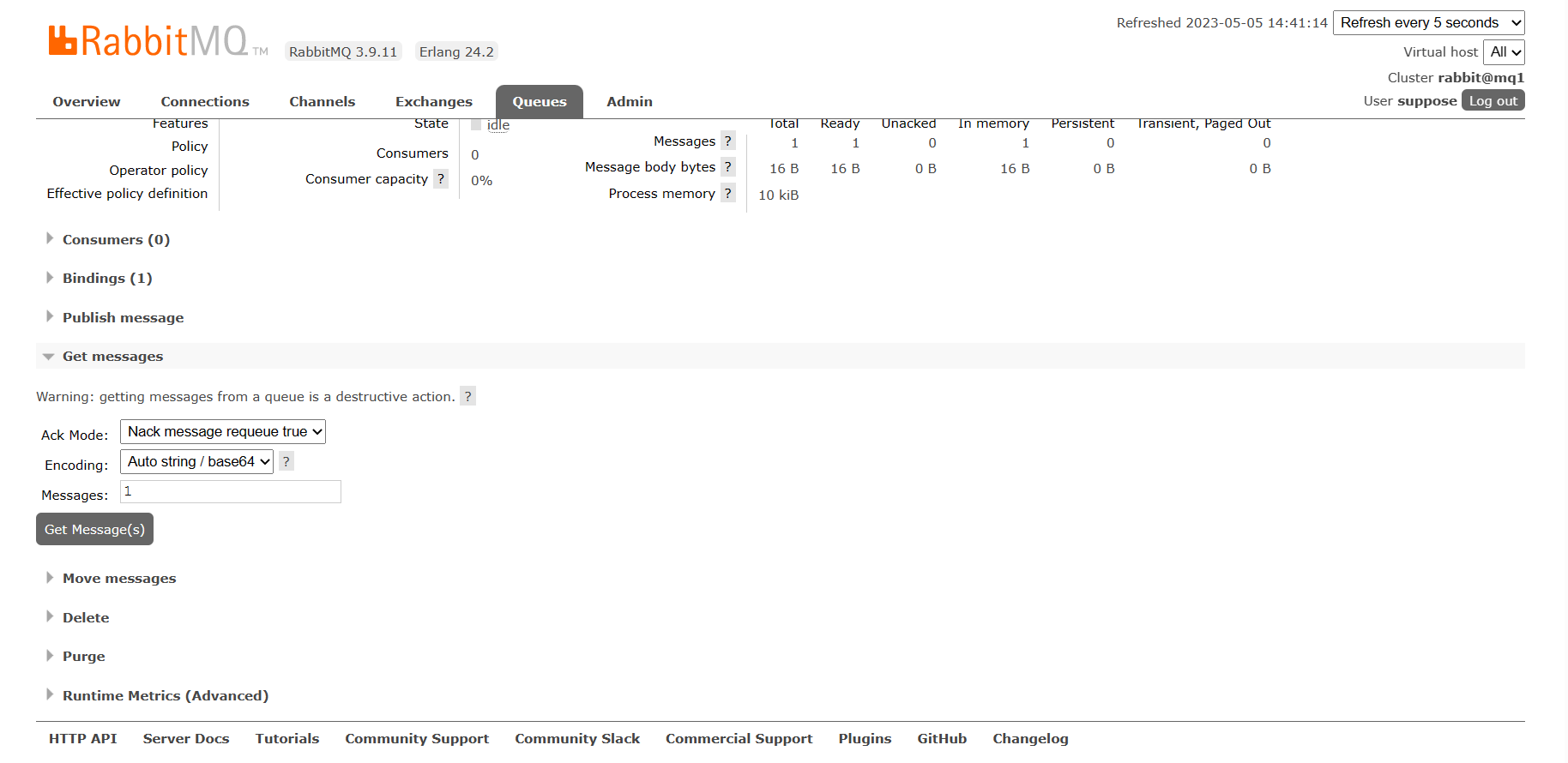Click the Consumer capacity 0% value
Viewport: 1568px width, 763px height.
click(x=482, y=180)
